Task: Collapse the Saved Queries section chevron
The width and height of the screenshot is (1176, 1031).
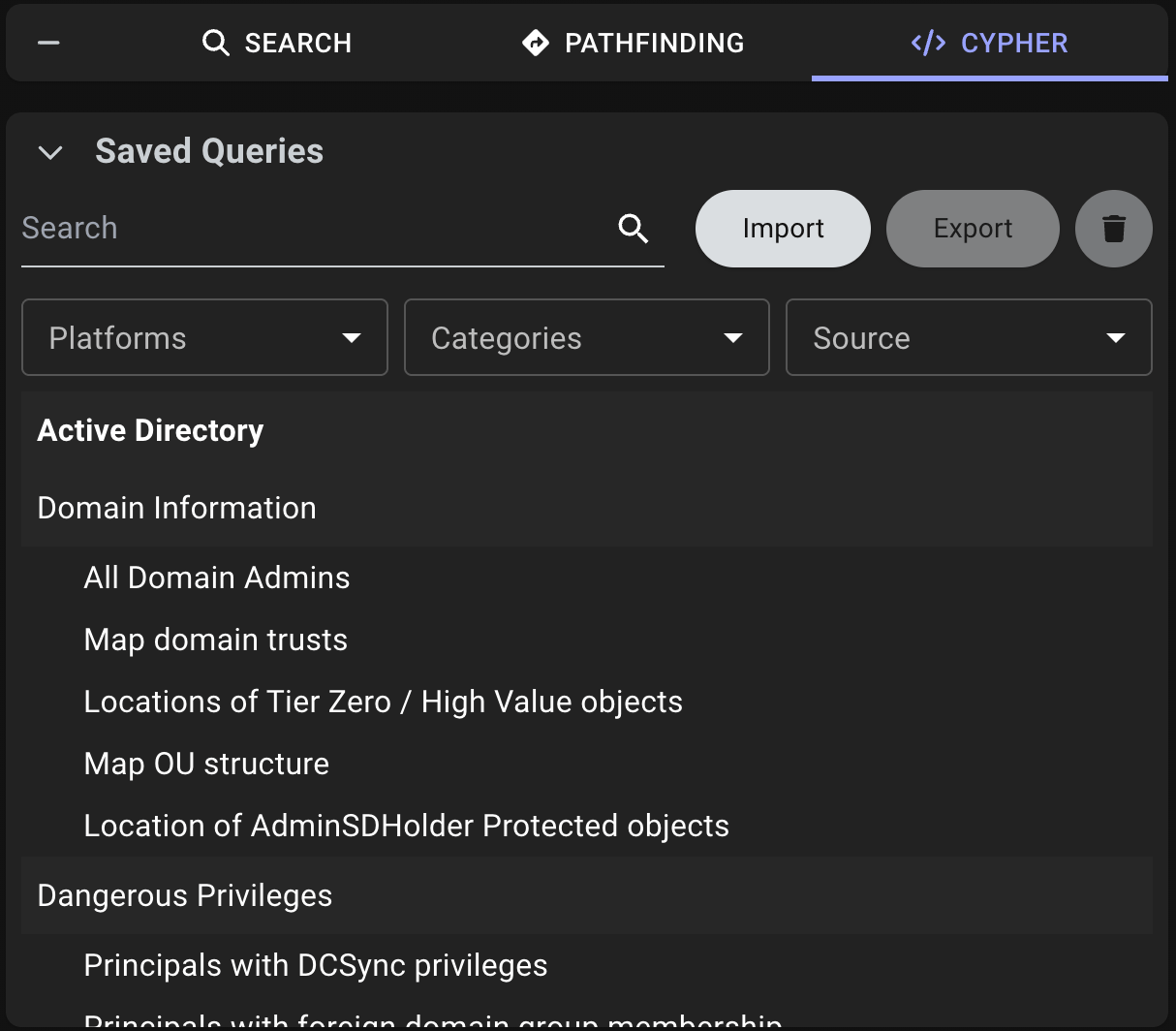Action: [49, 152]
